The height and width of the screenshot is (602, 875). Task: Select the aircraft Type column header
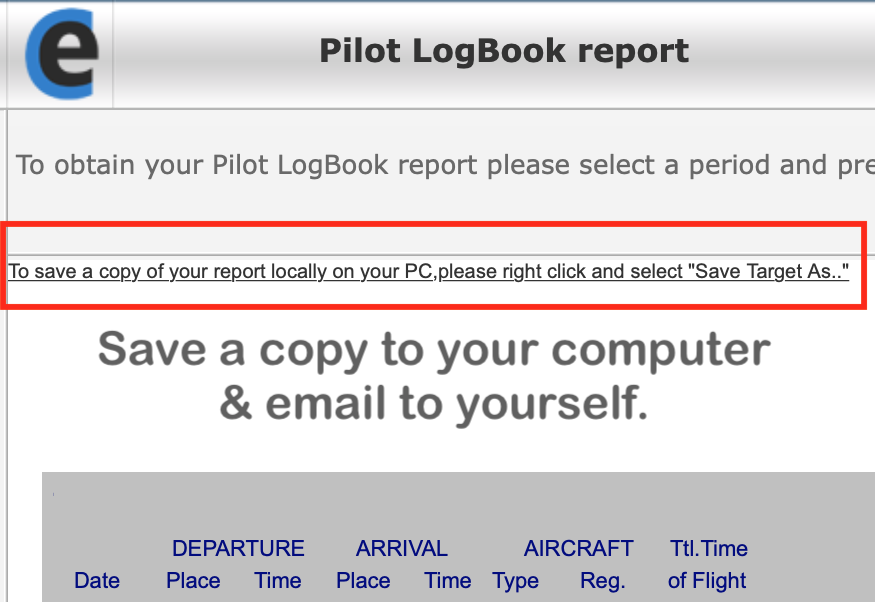pyautogui.click(x=515, y=580)
